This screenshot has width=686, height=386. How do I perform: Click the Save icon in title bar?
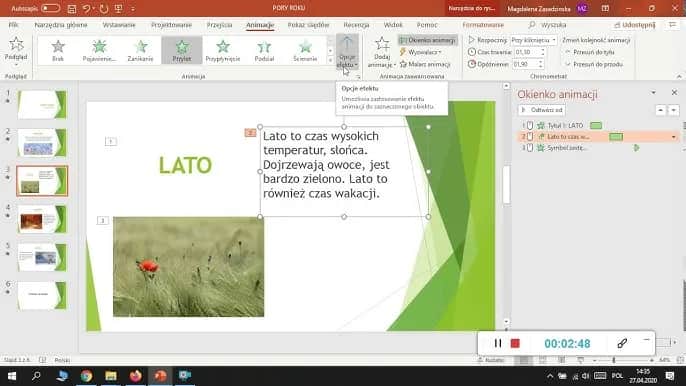[72, 9]
